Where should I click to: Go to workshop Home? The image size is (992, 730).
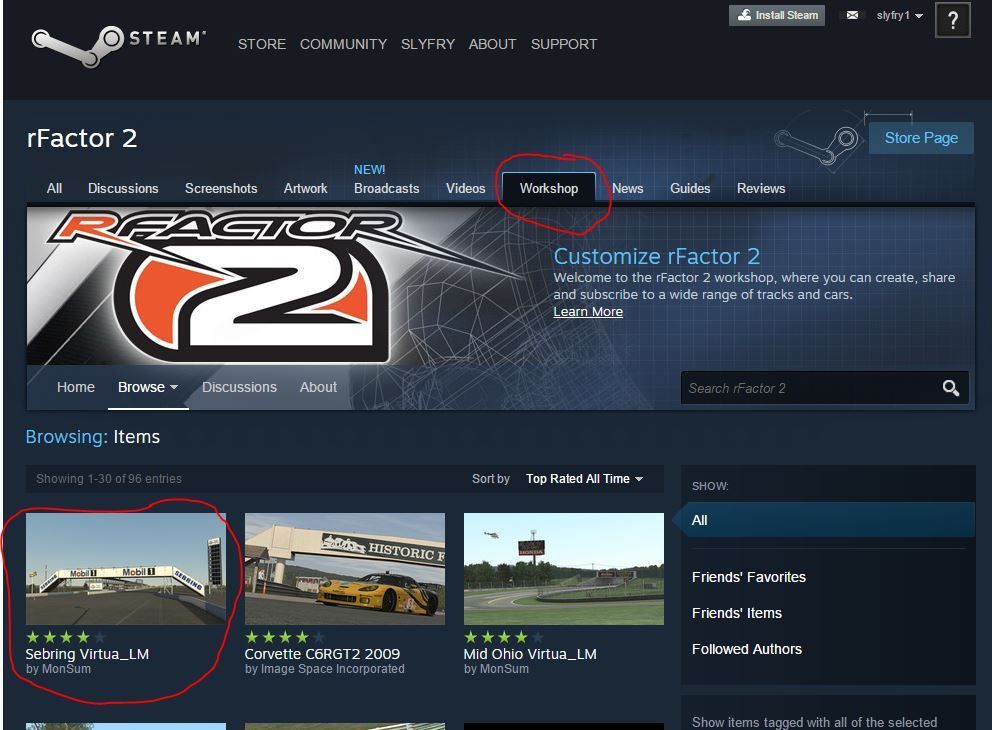pyautogui.click(x=76, y=387)
